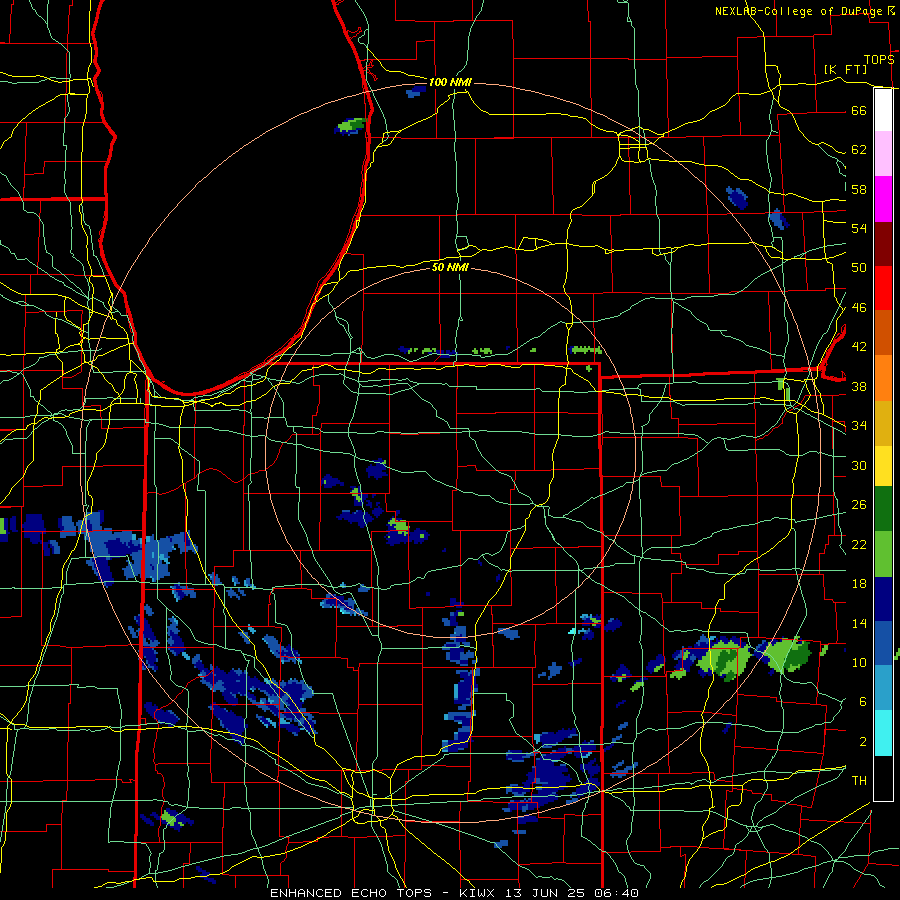Click the "10" scale label

[x=859, y=663]
